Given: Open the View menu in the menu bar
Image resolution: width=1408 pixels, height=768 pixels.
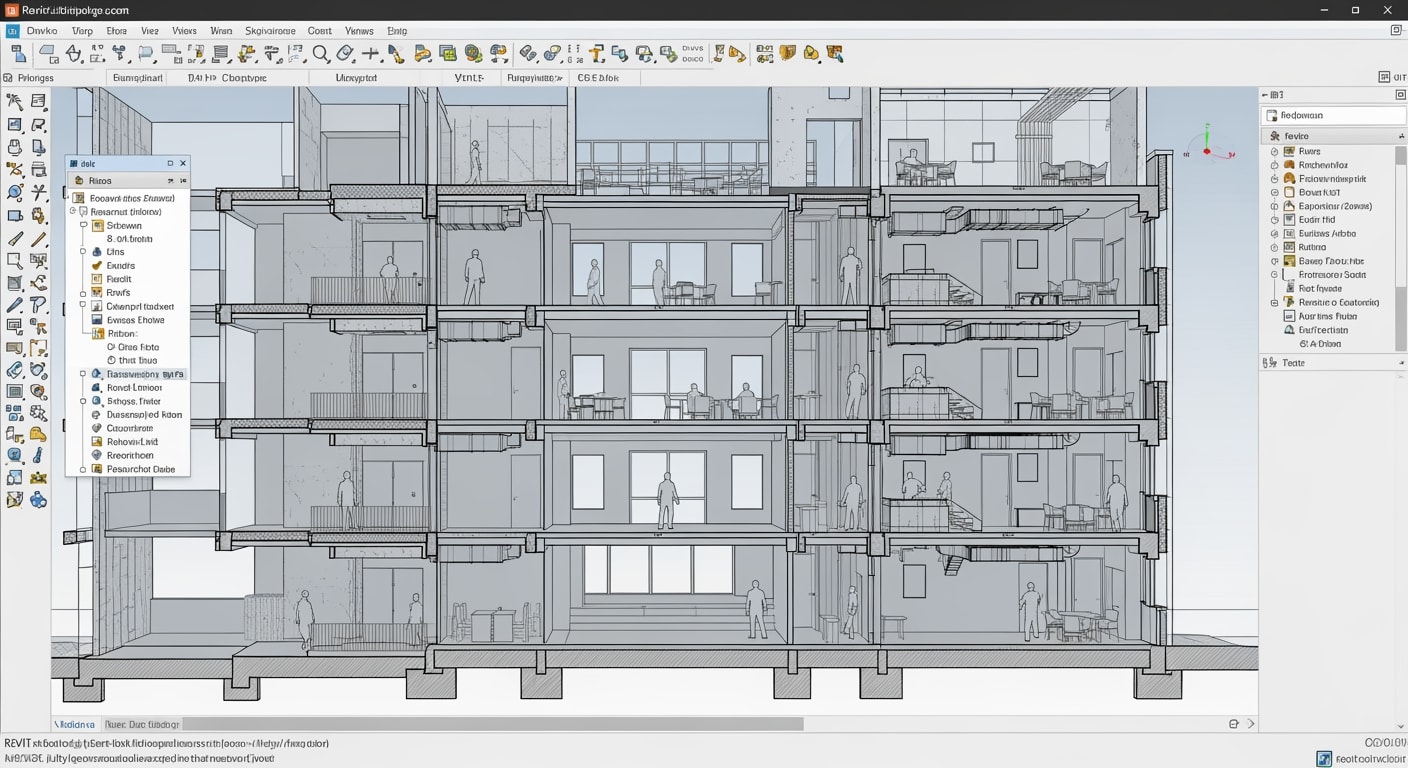Looking at the screenshot, I should tap(150, 30).
